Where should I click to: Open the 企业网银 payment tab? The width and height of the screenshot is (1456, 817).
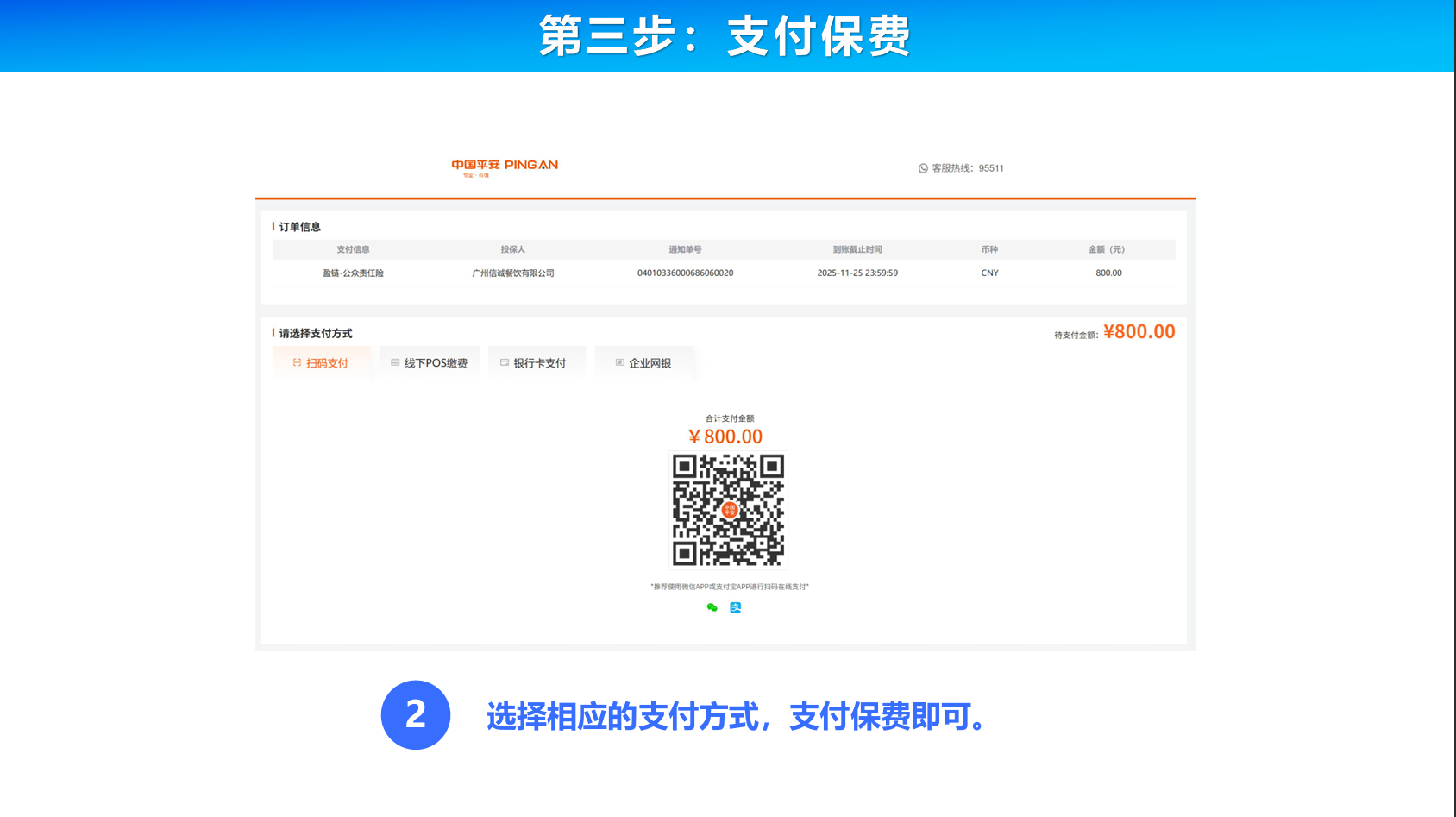click(644, 363)
